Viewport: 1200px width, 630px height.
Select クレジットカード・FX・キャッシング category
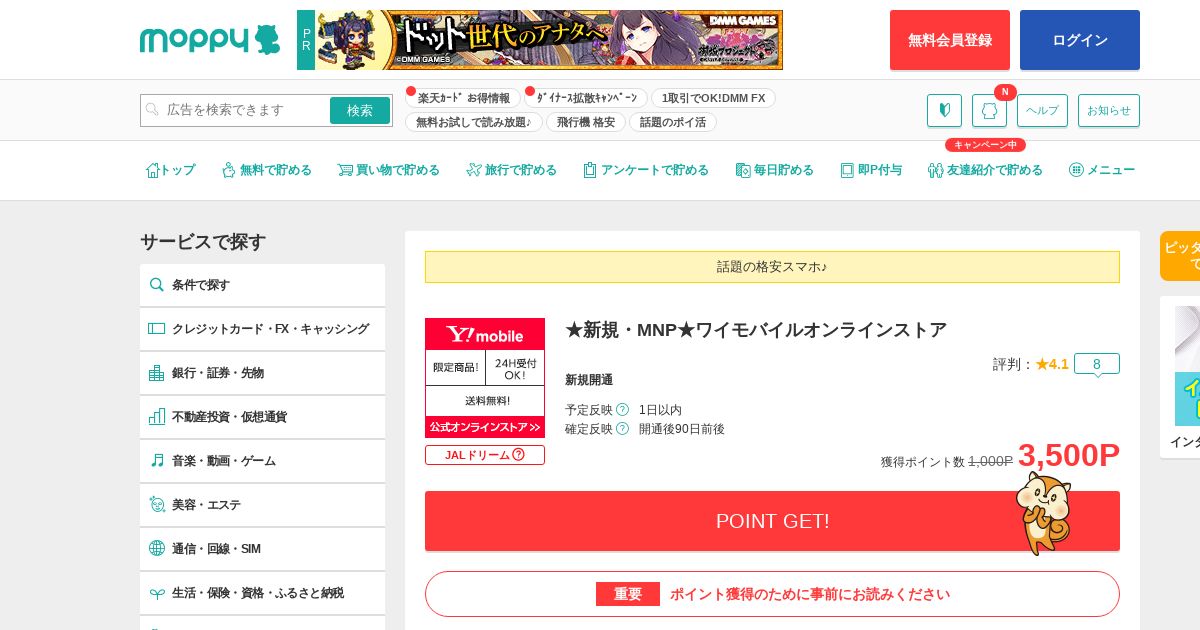[x=262, y=329]
